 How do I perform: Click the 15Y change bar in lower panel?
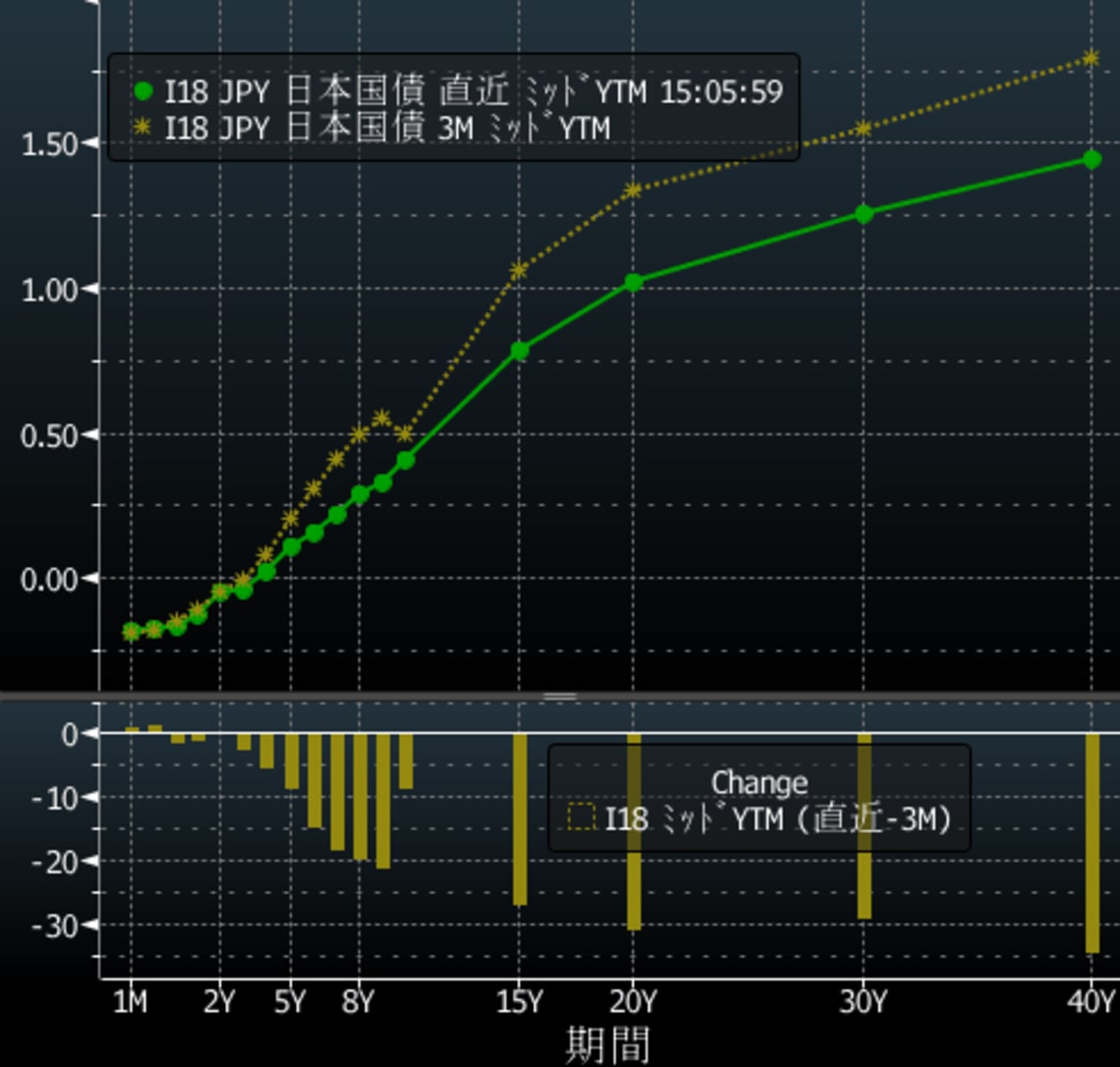click(520, 818)
